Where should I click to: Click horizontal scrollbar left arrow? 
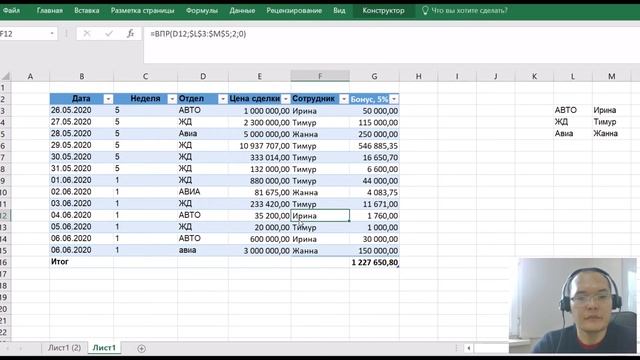click(469, 348)
